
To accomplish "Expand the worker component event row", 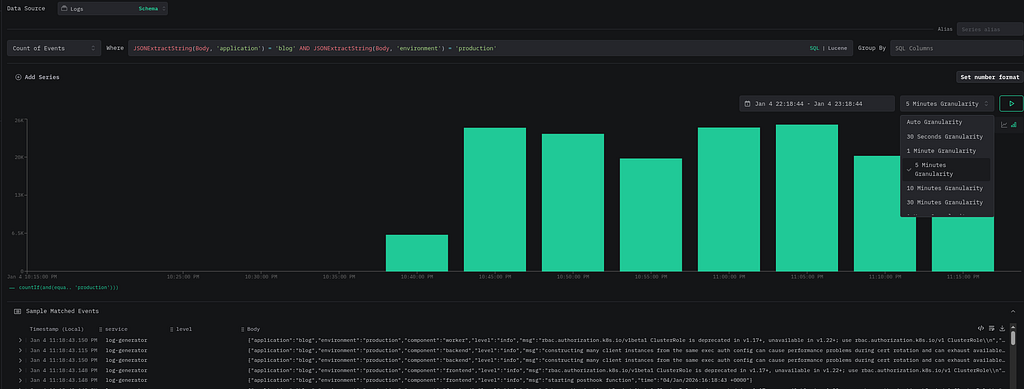I will click(x=20, y=341).
